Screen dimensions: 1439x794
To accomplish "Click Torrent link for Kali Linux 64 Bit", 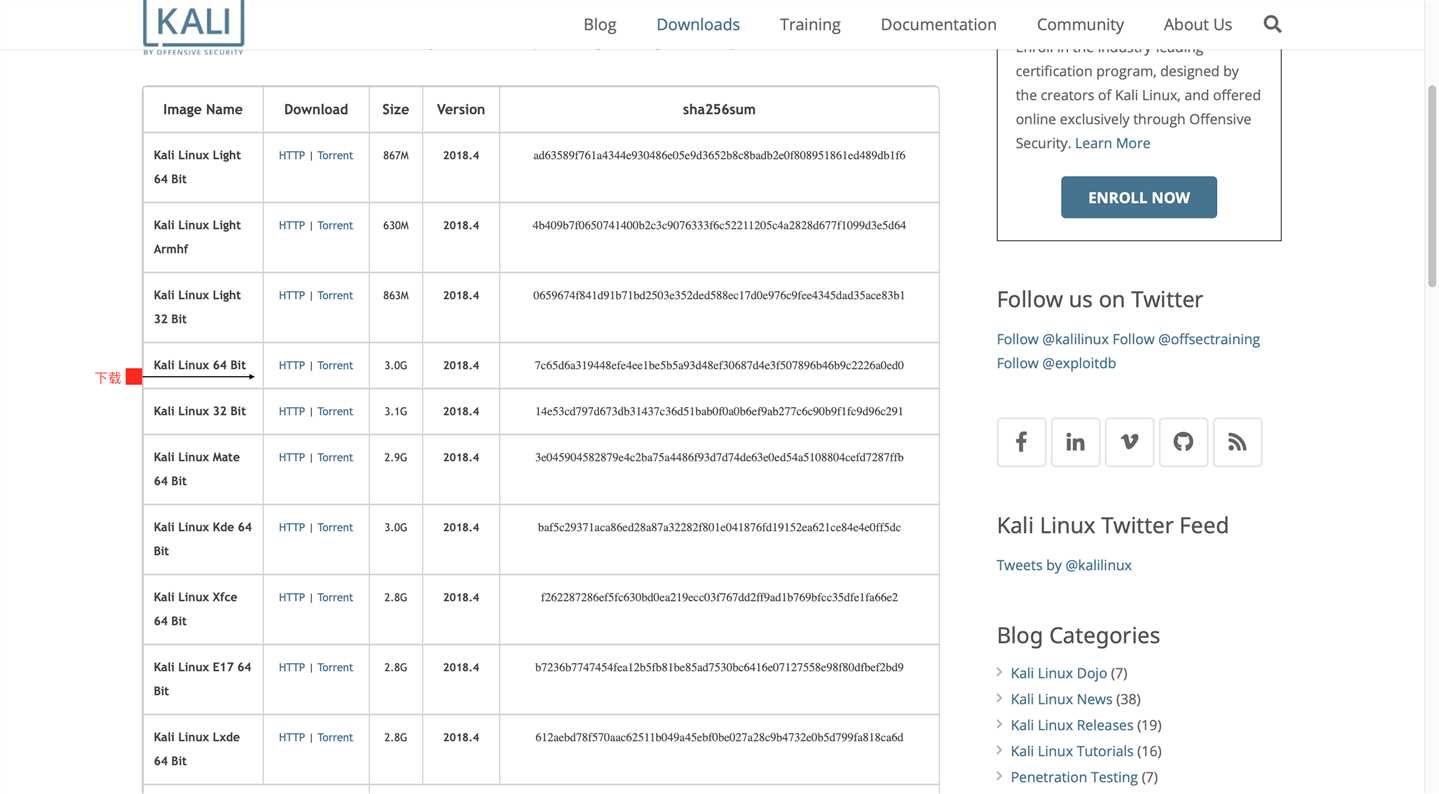I will 335,365.
